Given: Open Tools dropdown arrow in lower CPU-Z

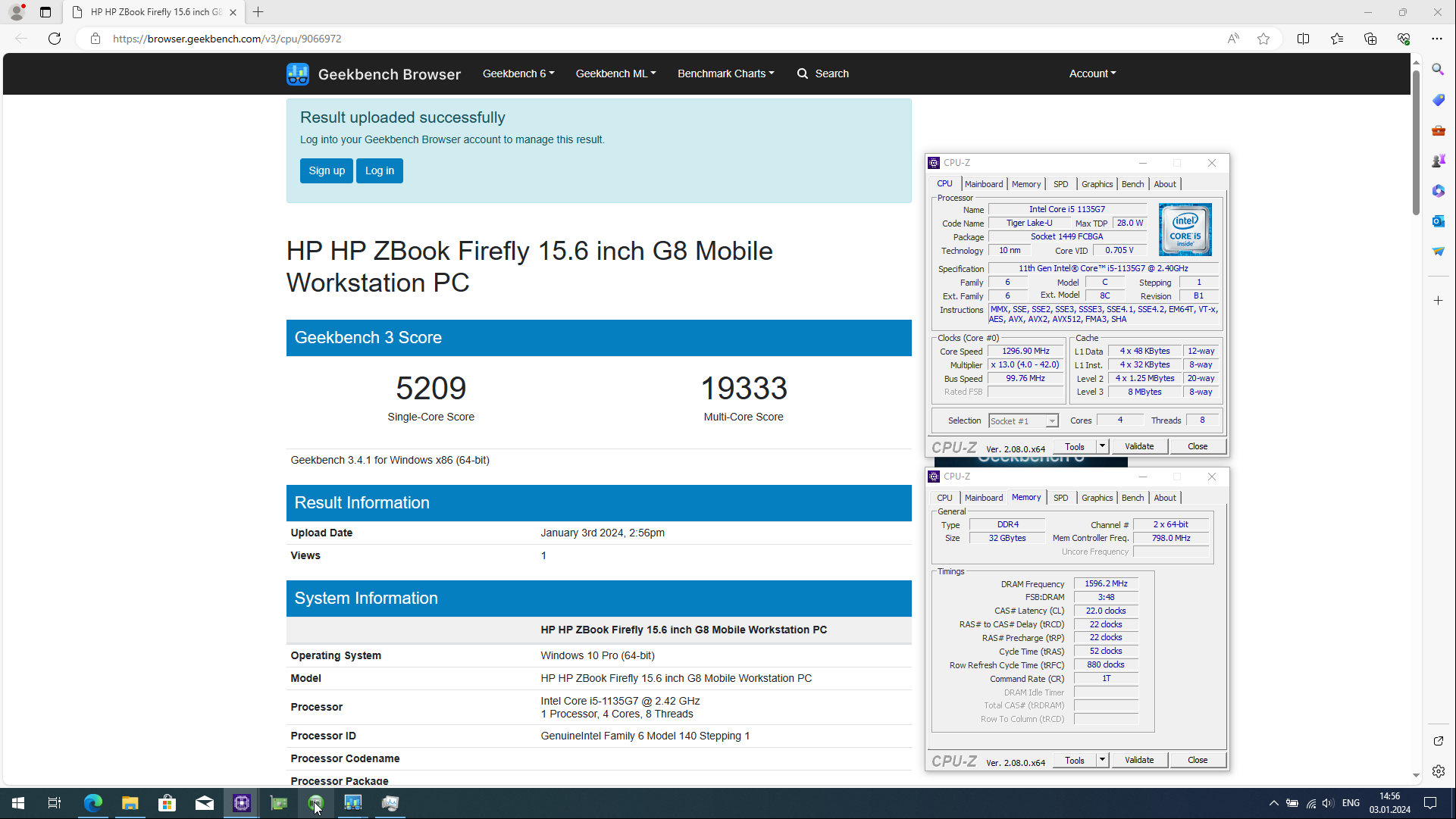Looking at the screenshot, I should pyautogui.click(x=1102, y=760).
